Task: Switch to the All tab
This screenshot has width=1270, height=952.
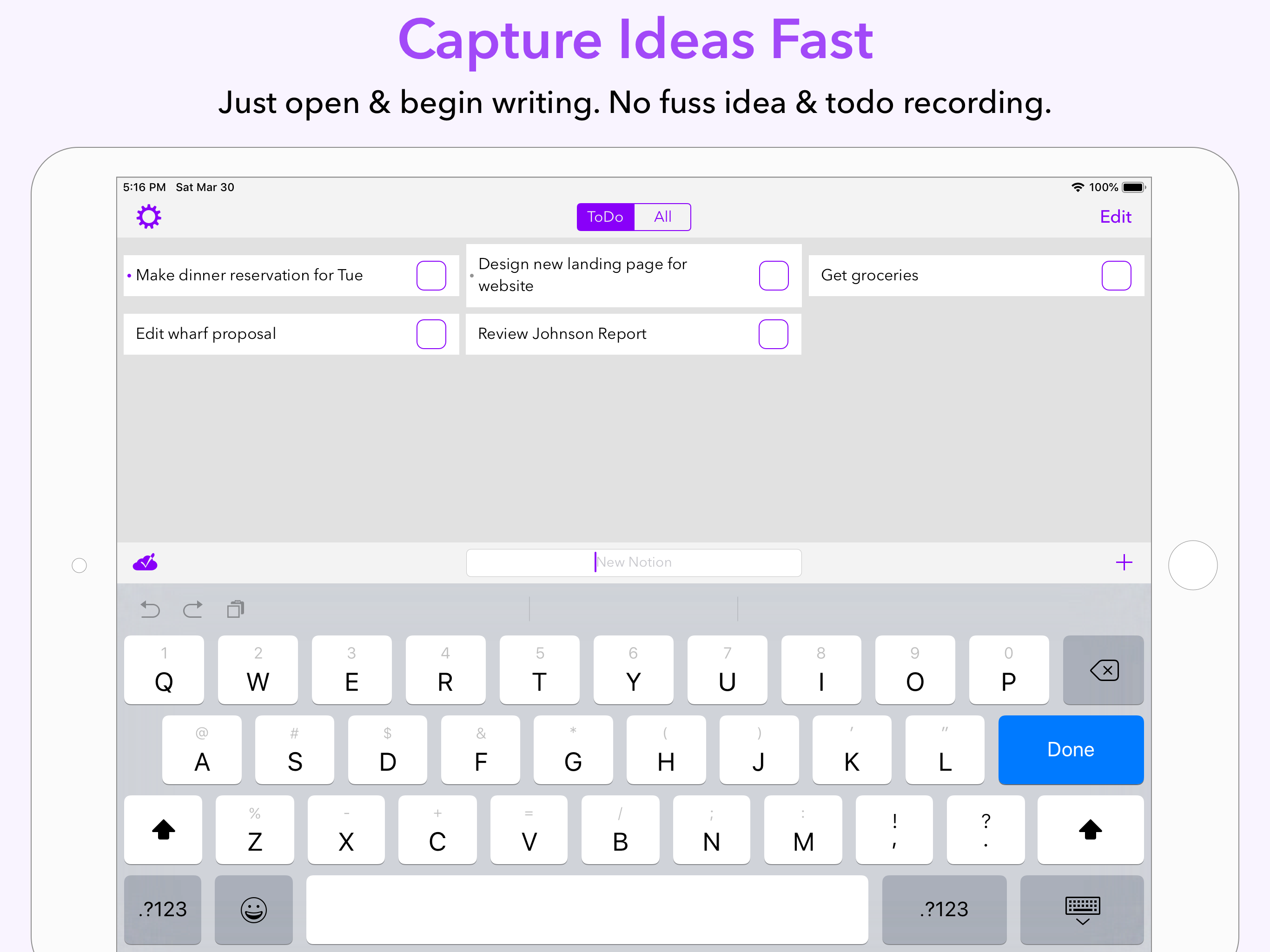Action: pos(662,217)
